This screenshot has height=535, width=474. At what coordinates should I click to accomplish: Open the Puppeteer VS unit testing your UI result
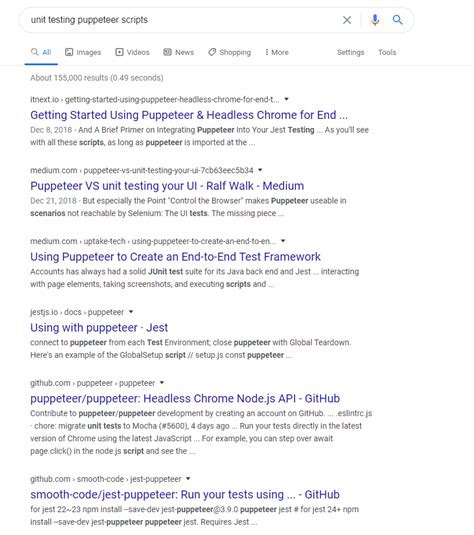pos(167,186)
